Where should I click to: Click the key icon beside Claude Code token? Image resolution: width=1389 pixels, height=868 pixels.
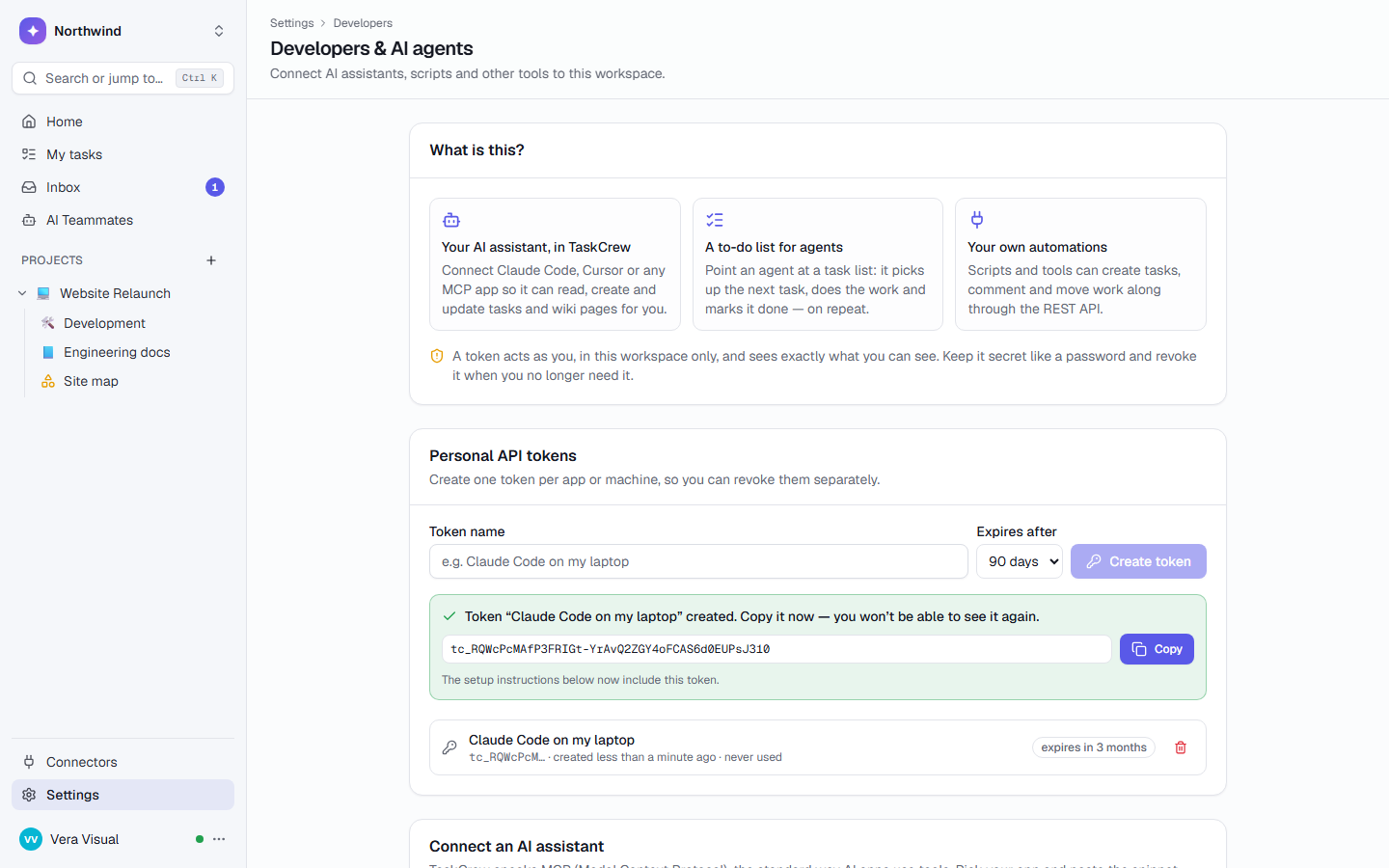coord(449,747)
